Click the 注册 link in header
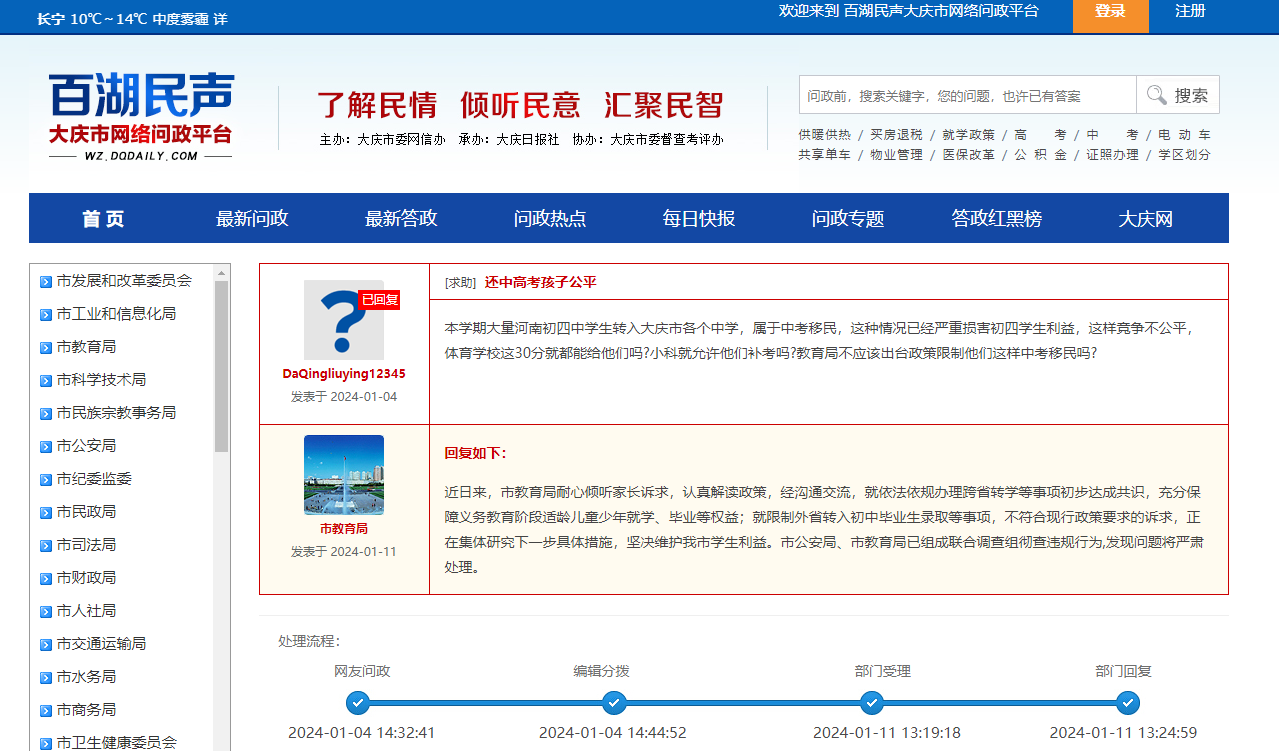The width and height of the screenshot is (1279, 751). click(x=1190, y=11)
